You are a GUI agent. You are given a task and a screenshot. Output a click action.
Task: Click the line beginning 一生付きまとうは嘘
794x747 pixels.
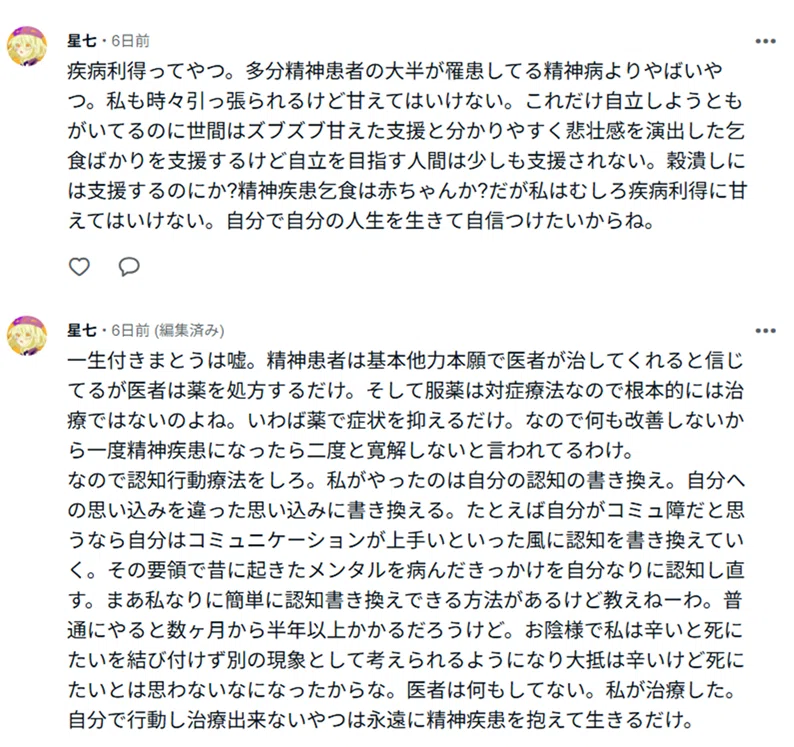click(406, 361)
